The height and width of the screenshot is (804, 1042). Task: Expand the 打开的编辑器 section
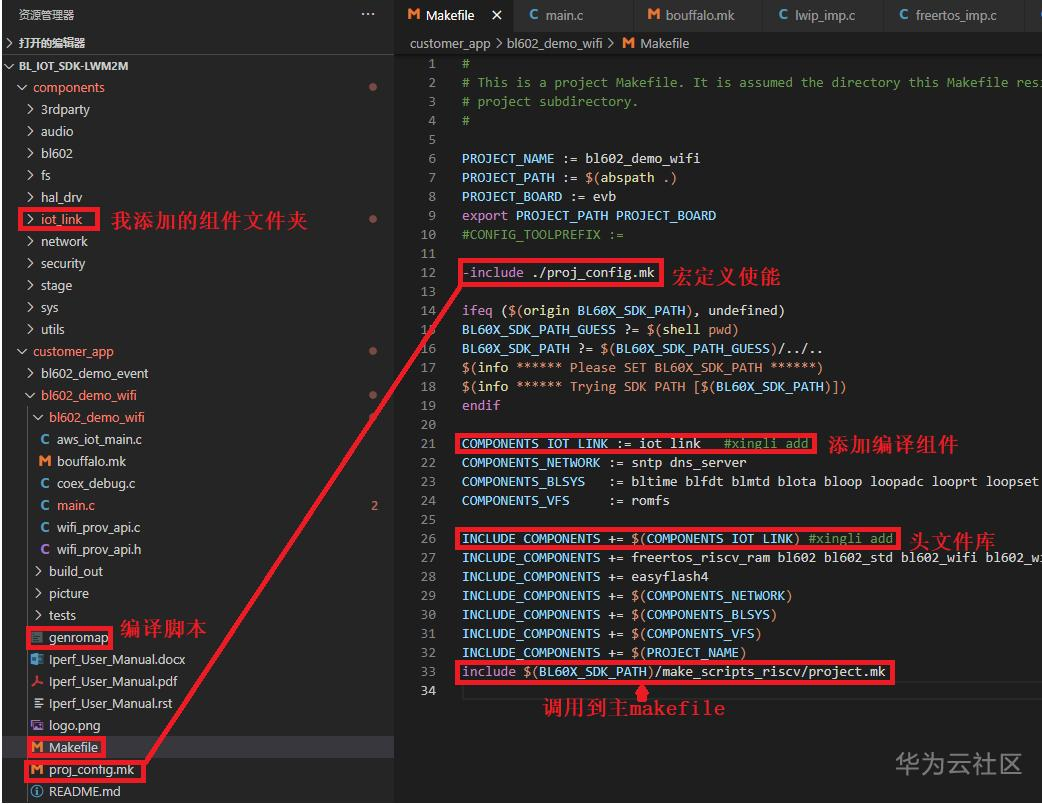pyautogui.click(x=52, y=43)
